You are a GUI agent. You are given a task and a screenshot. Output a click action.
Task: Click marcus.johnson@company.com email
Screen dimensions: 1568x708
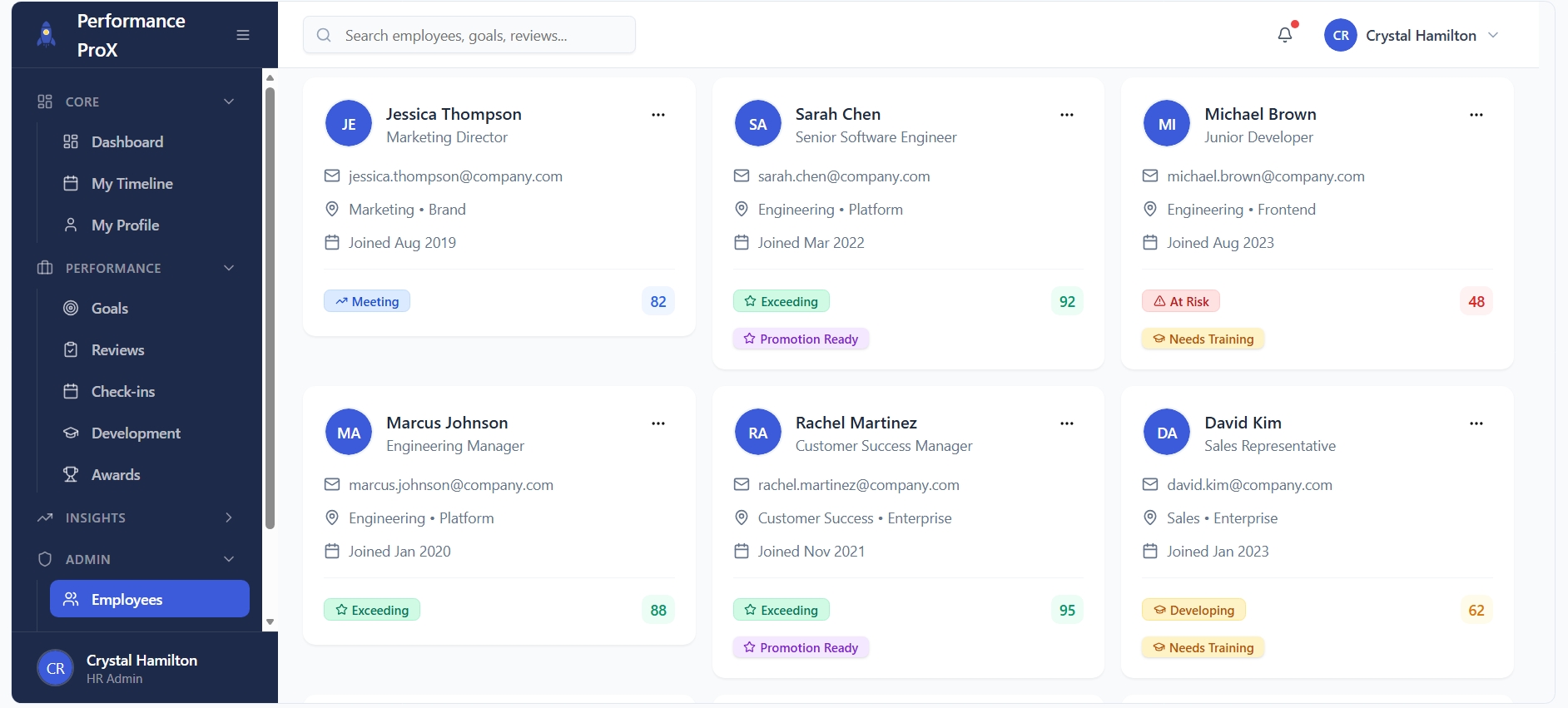[451, 485]
